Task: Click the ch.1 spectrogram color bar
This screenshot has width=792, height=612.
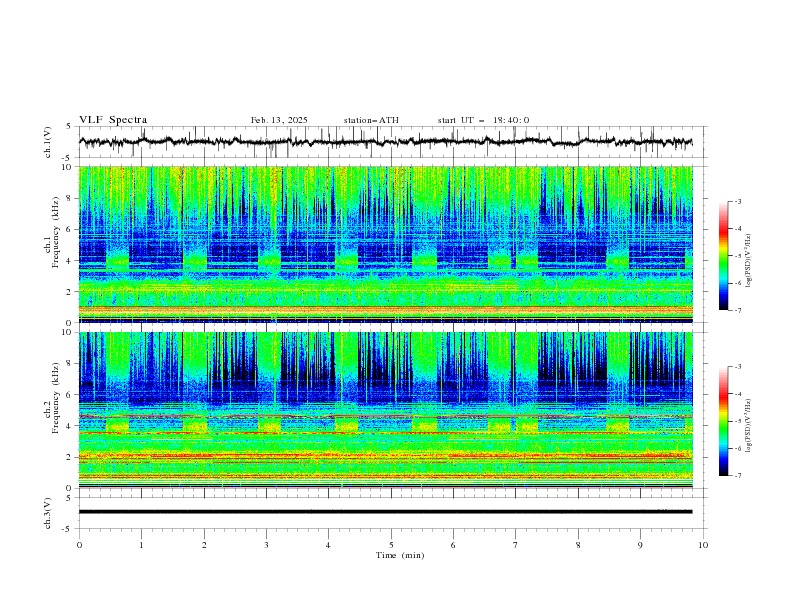Action: click(x=723, y=256)
